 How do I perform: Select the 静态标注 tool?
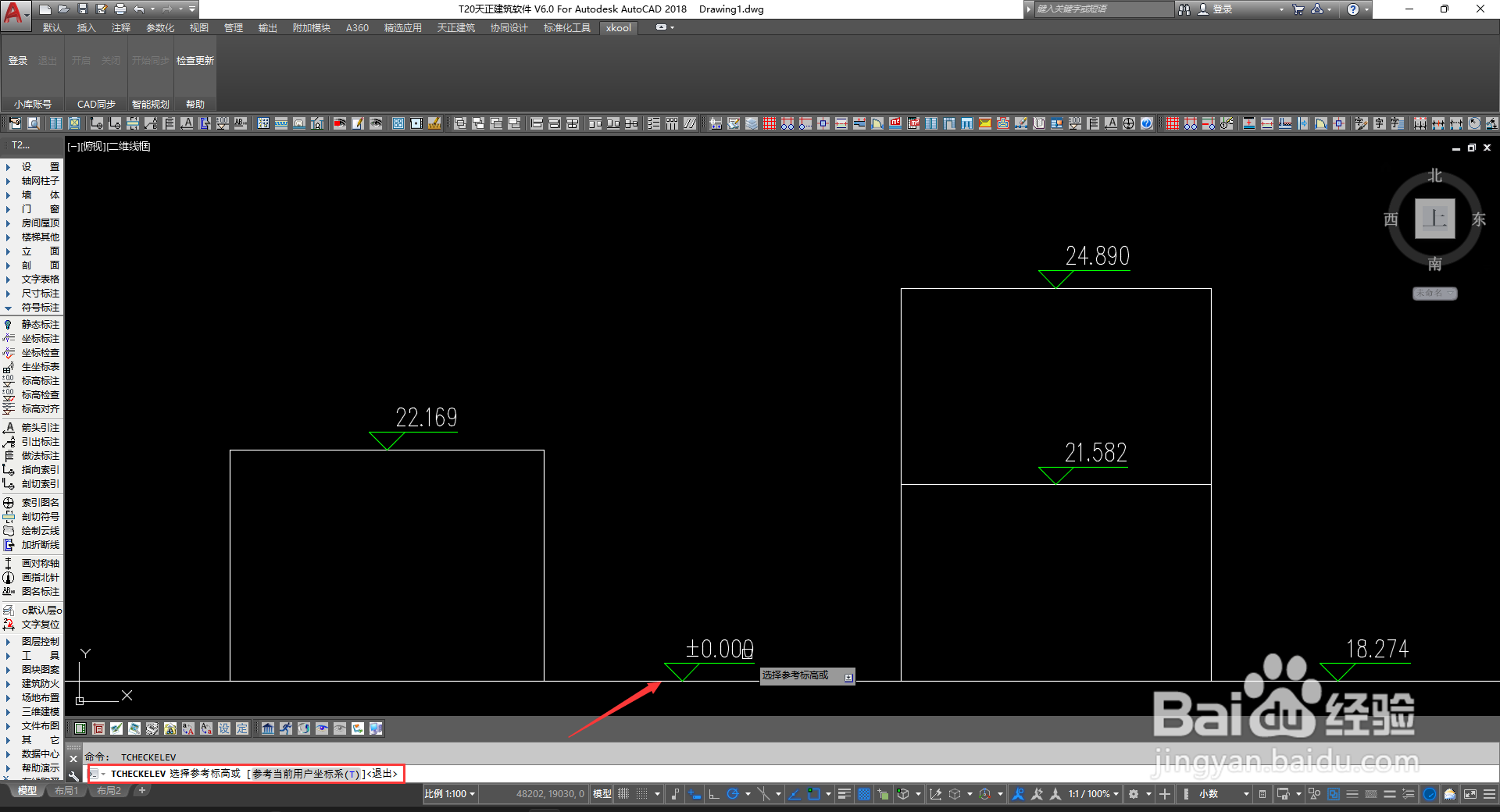pyautogui.click(x=31, y=325)
